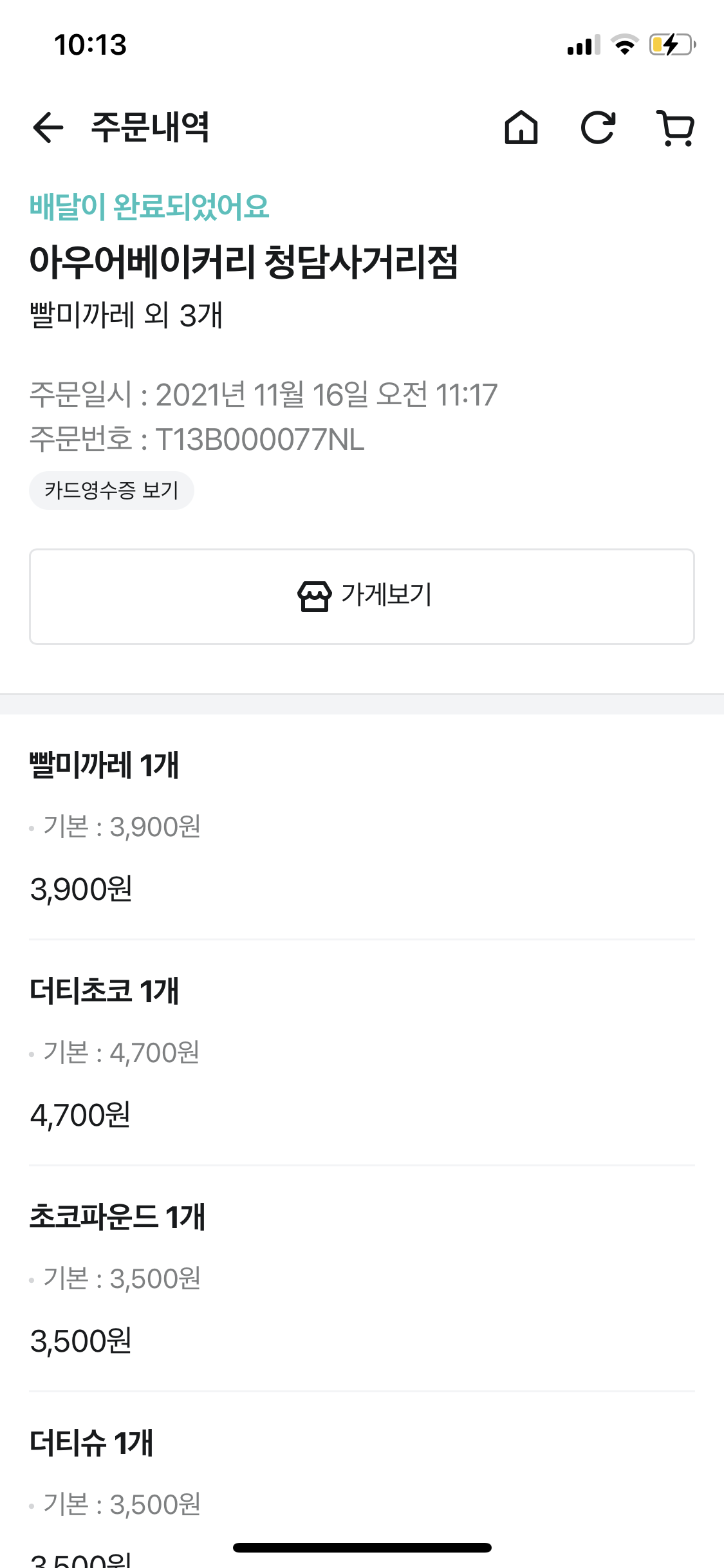Tap the back arrow icon

tap(48, 127)
